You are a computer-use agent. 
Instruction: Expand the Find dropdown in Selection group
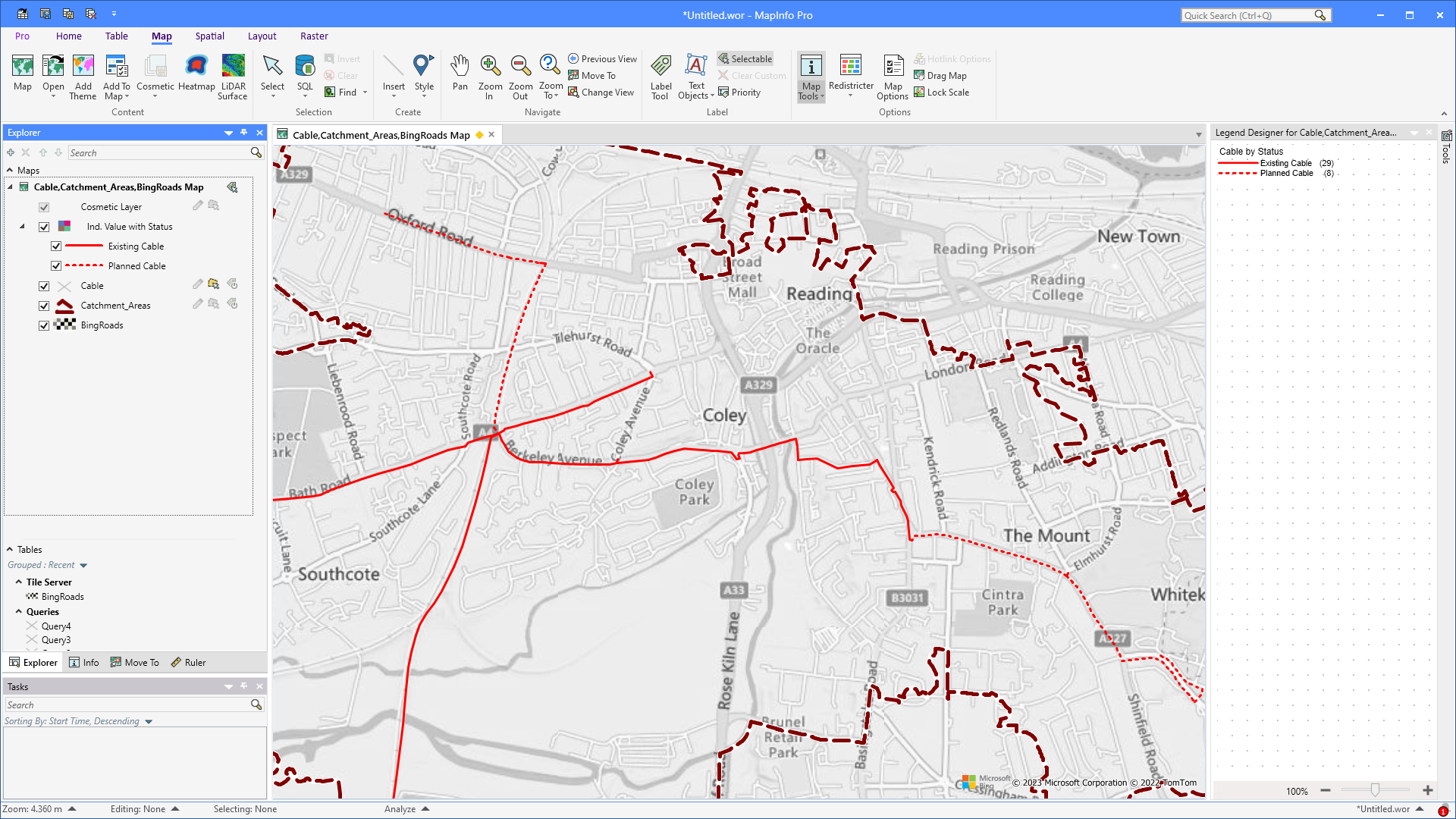click(363, 92)
